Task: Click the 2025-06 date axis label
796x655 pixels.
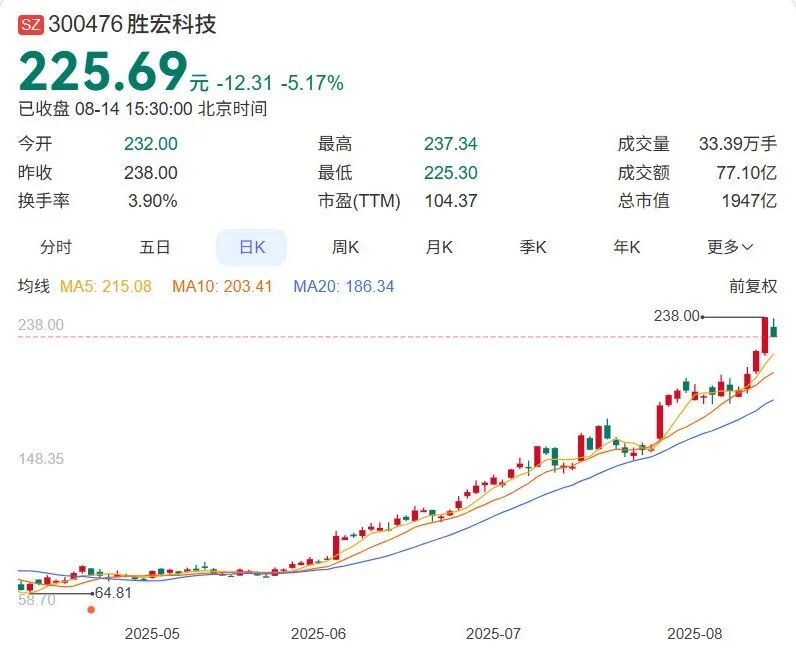Action: (318, 634)
